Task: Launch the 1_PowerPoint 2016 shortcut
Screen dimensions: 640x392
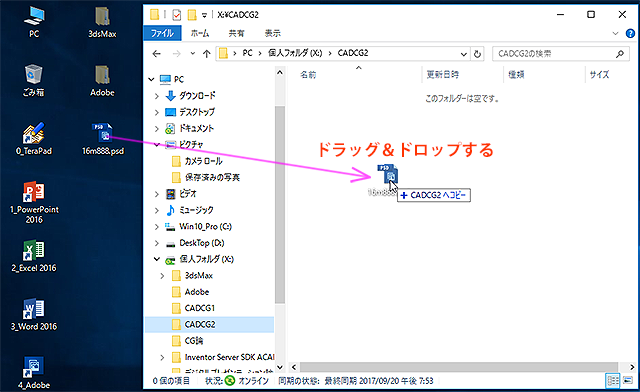Action: click(x=34, y=202)
